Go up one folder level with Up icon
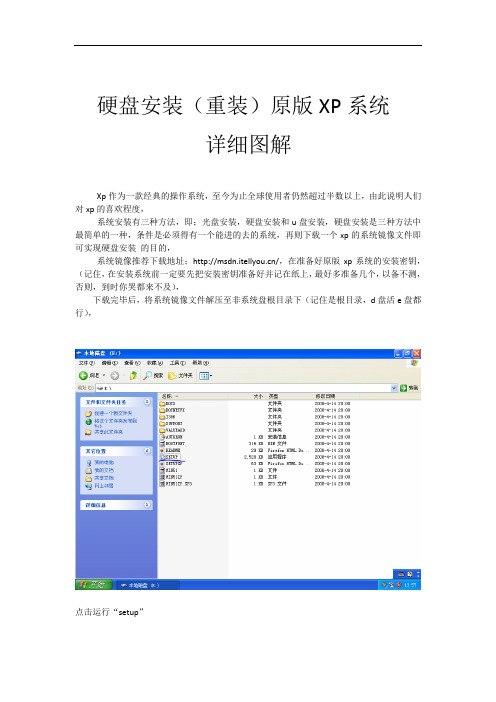The height and width of the screenshot is (702, 496). [x=133, y=376]
